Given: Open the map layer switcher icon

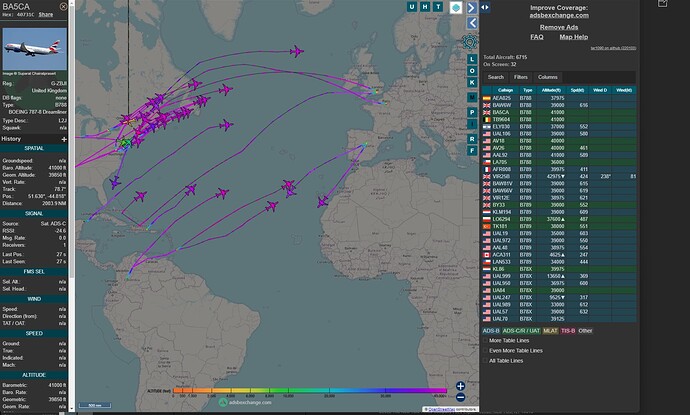Looking at the screenshot, I should pos(456,7).
